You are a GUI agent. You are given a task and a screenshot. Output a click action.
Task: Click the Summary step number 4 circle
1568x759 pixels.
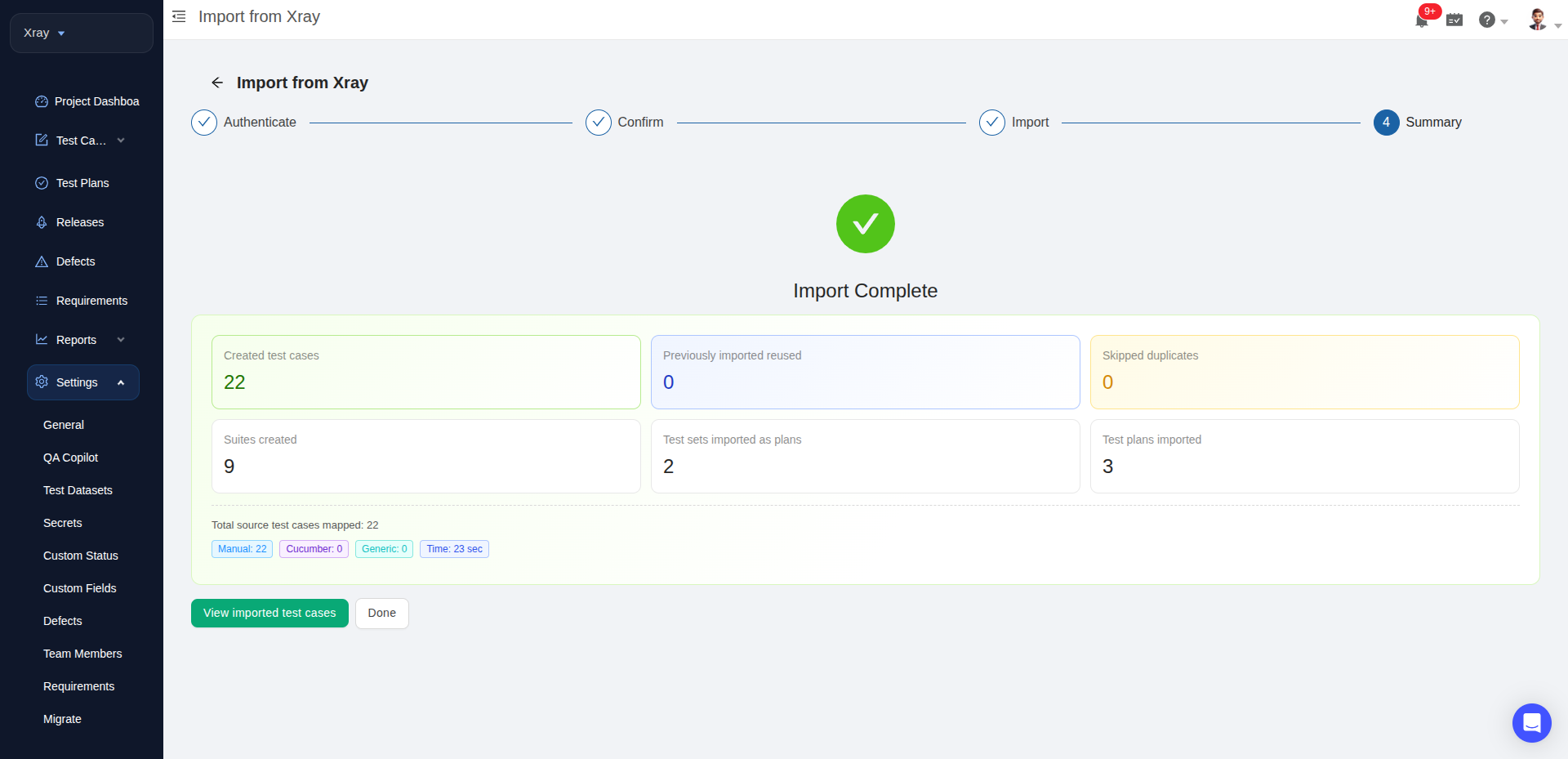pos(1387,123)
